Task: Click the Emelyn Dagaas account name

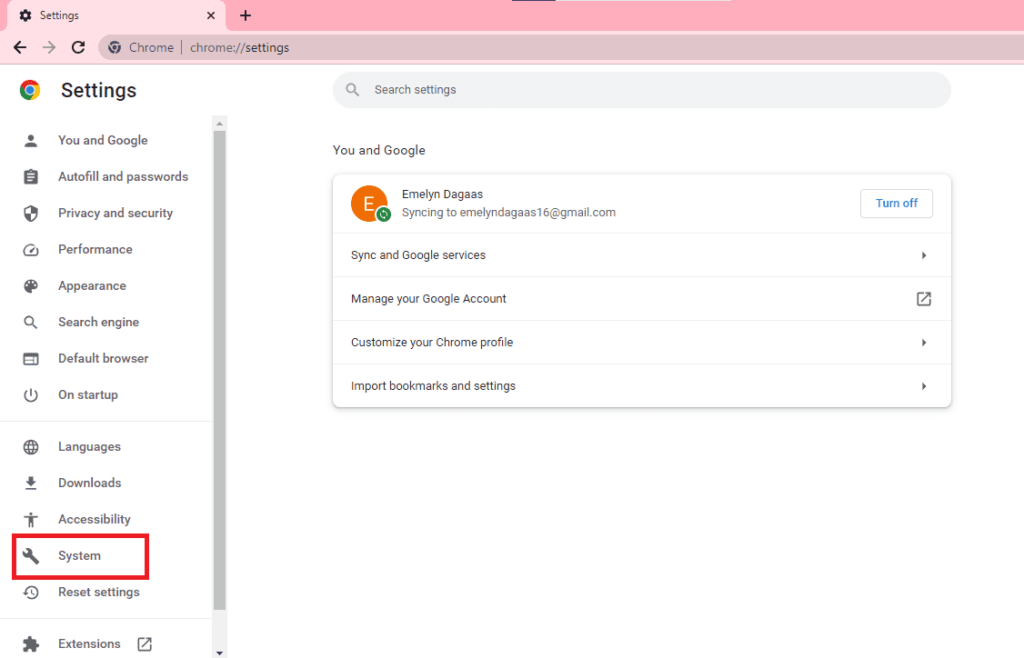Action: (442, 194)
